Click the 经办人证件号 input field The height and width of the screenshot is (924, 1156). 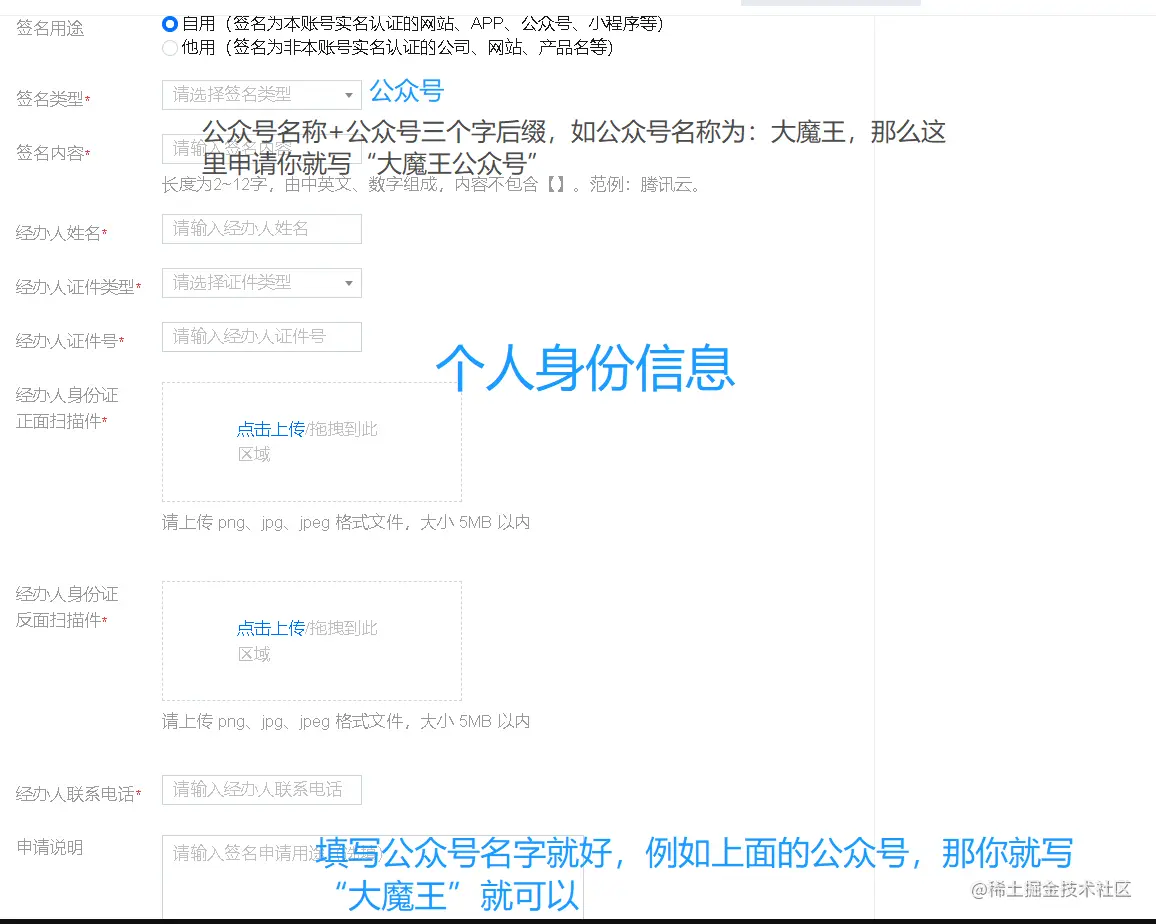click(x=260, y=337)
